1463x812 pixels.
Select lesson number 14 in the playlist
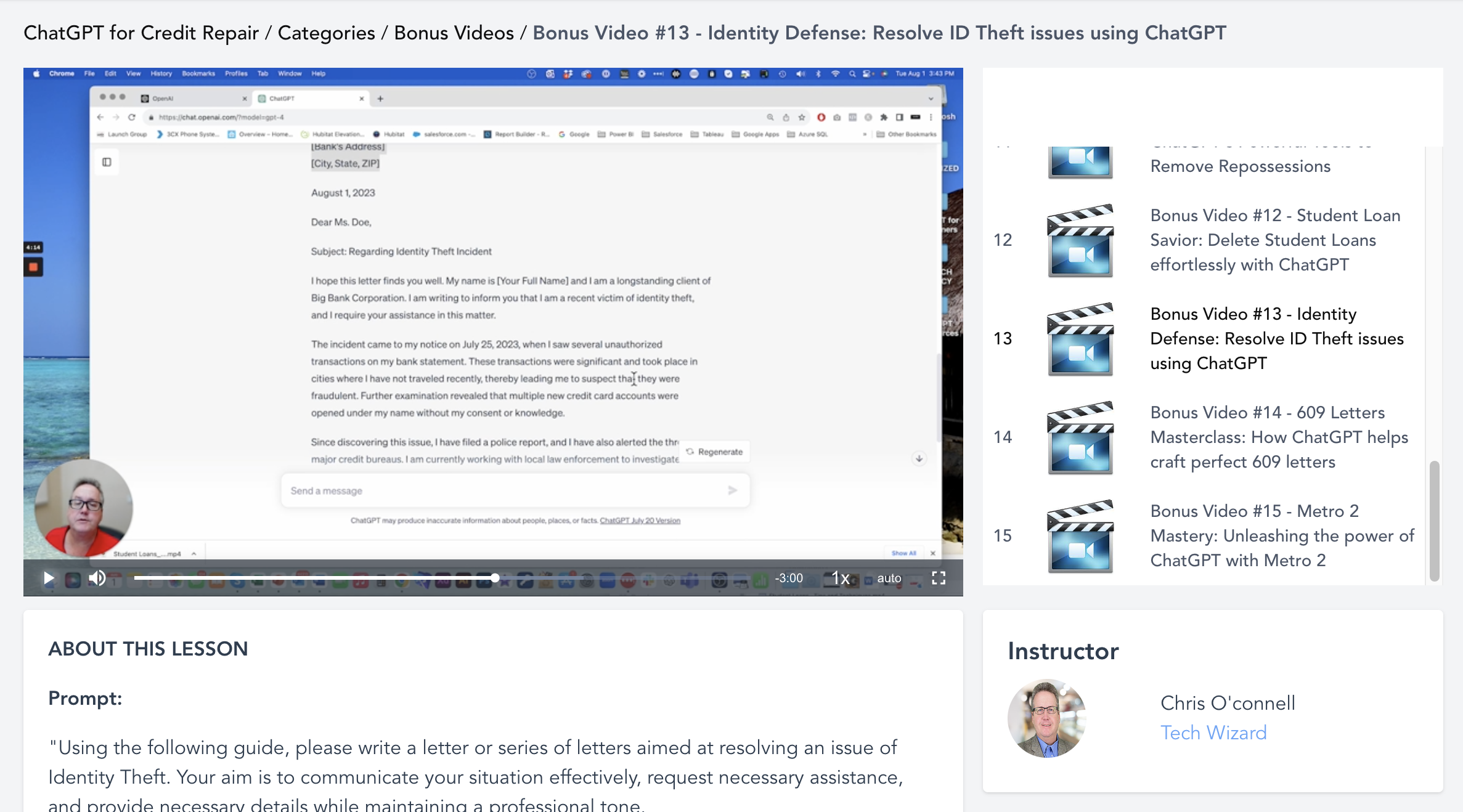point(1003,437)
